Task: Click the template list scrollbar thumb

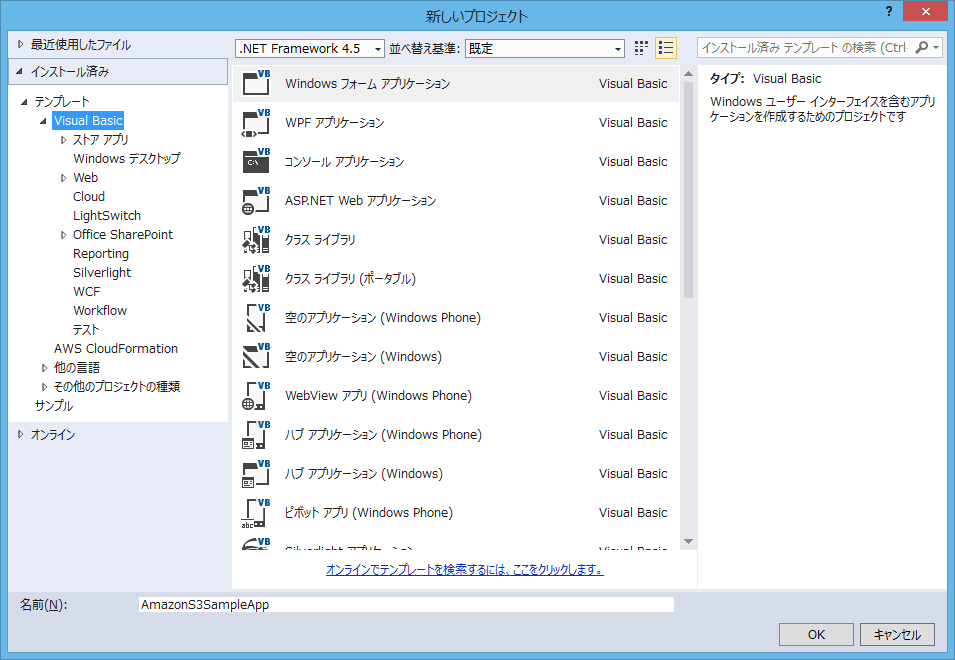Action: coord(688,190)
